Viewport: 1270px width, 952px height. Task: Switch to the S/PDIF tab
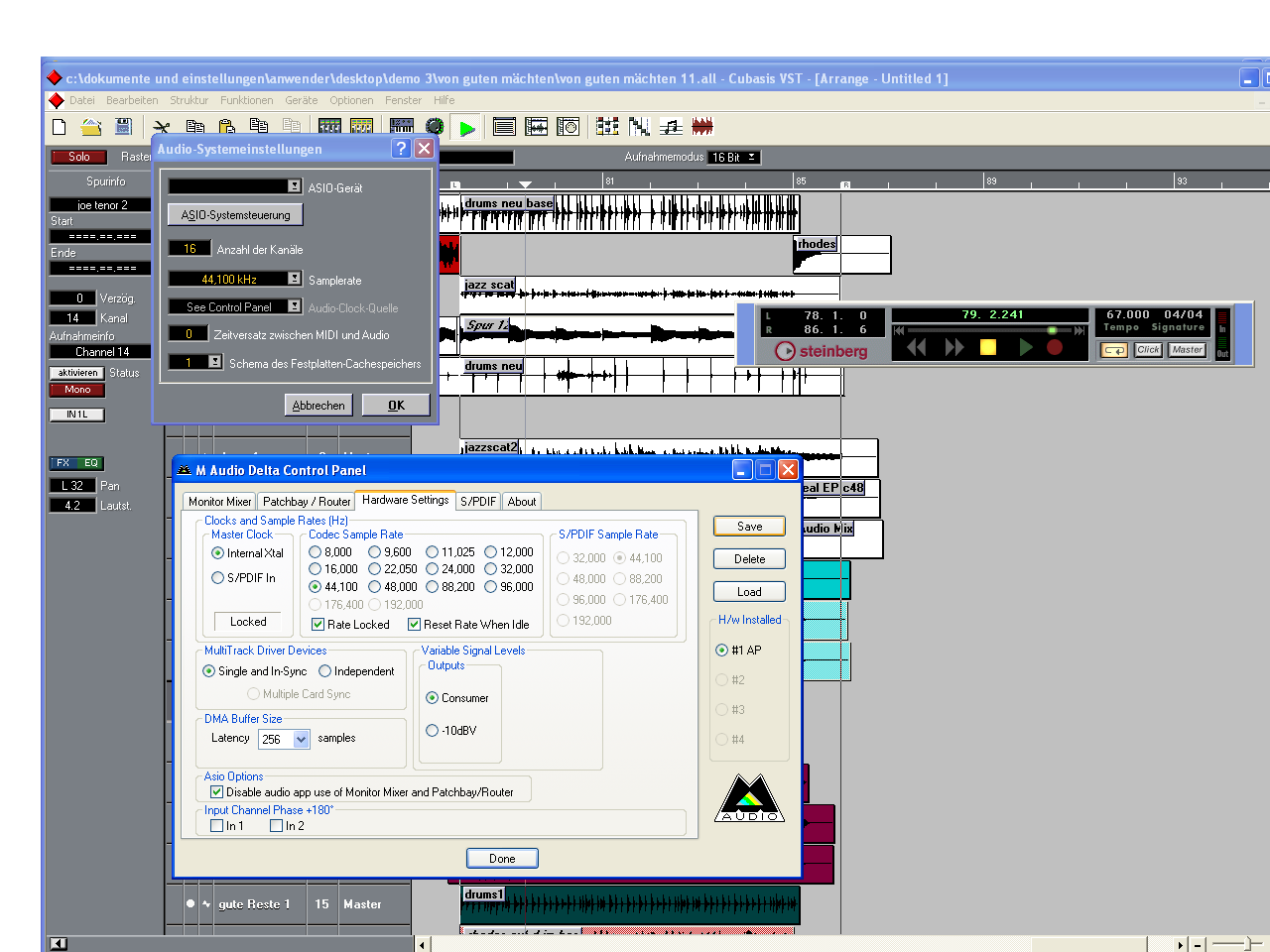[478, 502]
